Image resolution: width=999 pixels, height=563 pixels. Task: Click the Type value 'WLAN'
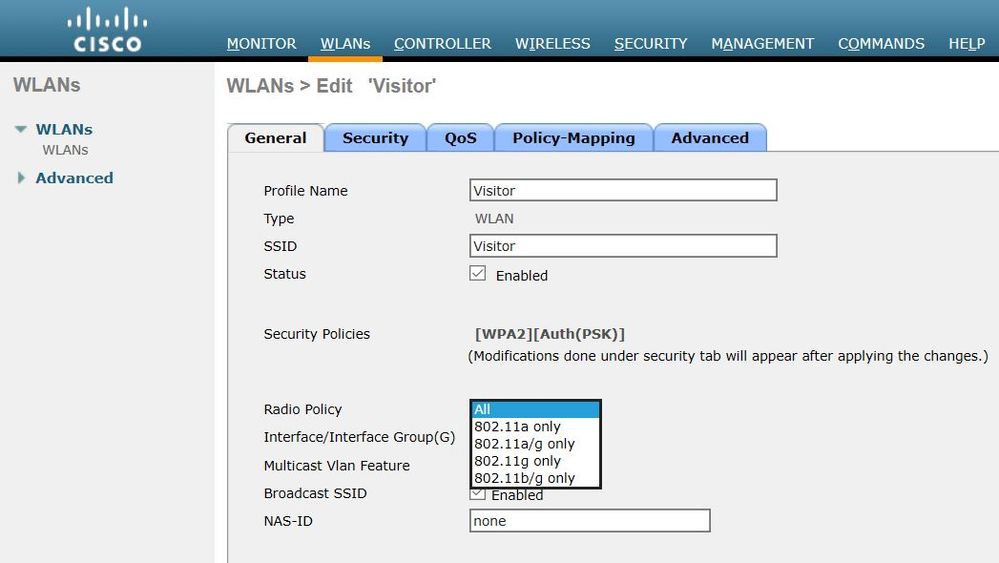pos(494,218)
